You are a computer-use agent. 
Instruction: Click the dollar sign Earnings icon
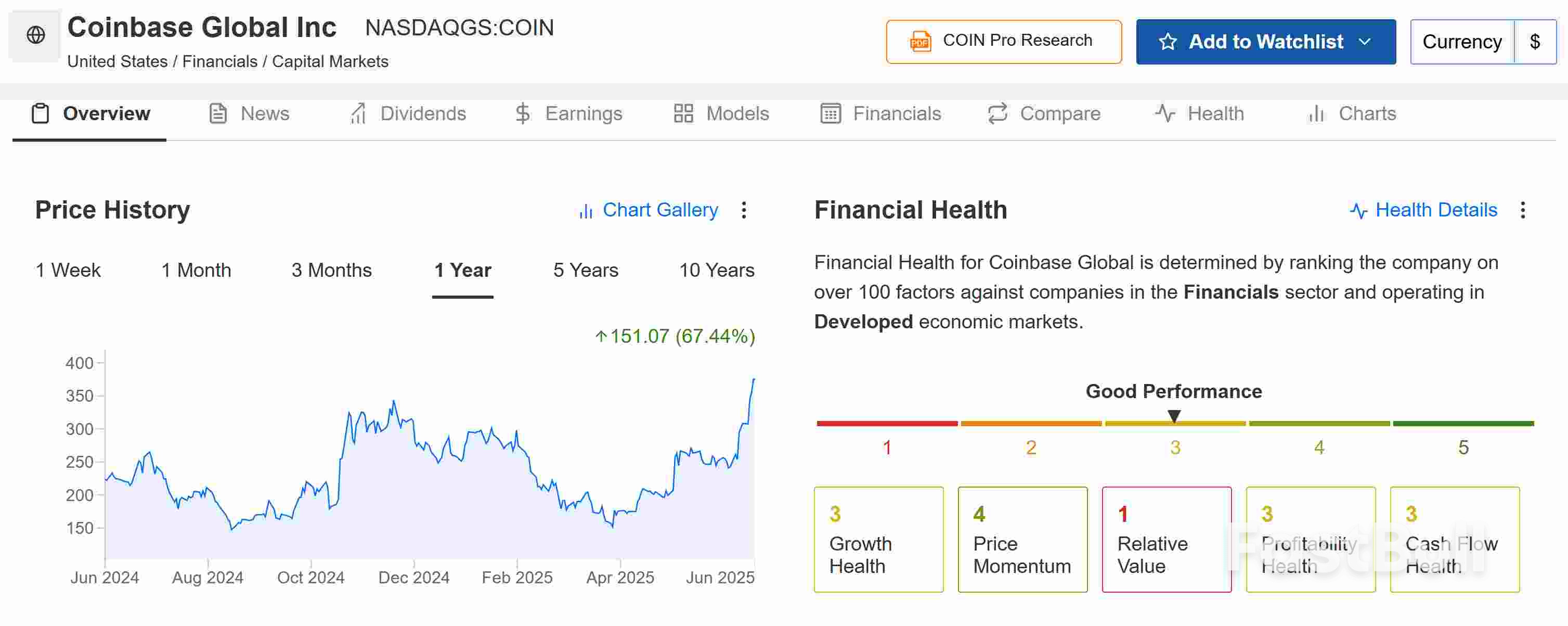[x=522, y=113]
